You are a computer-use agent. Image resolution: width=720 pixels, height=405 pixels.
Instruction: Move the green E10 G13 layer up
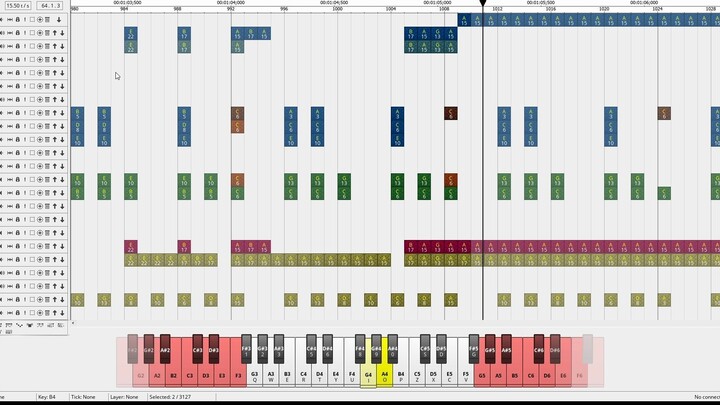[x=55, y=180]
